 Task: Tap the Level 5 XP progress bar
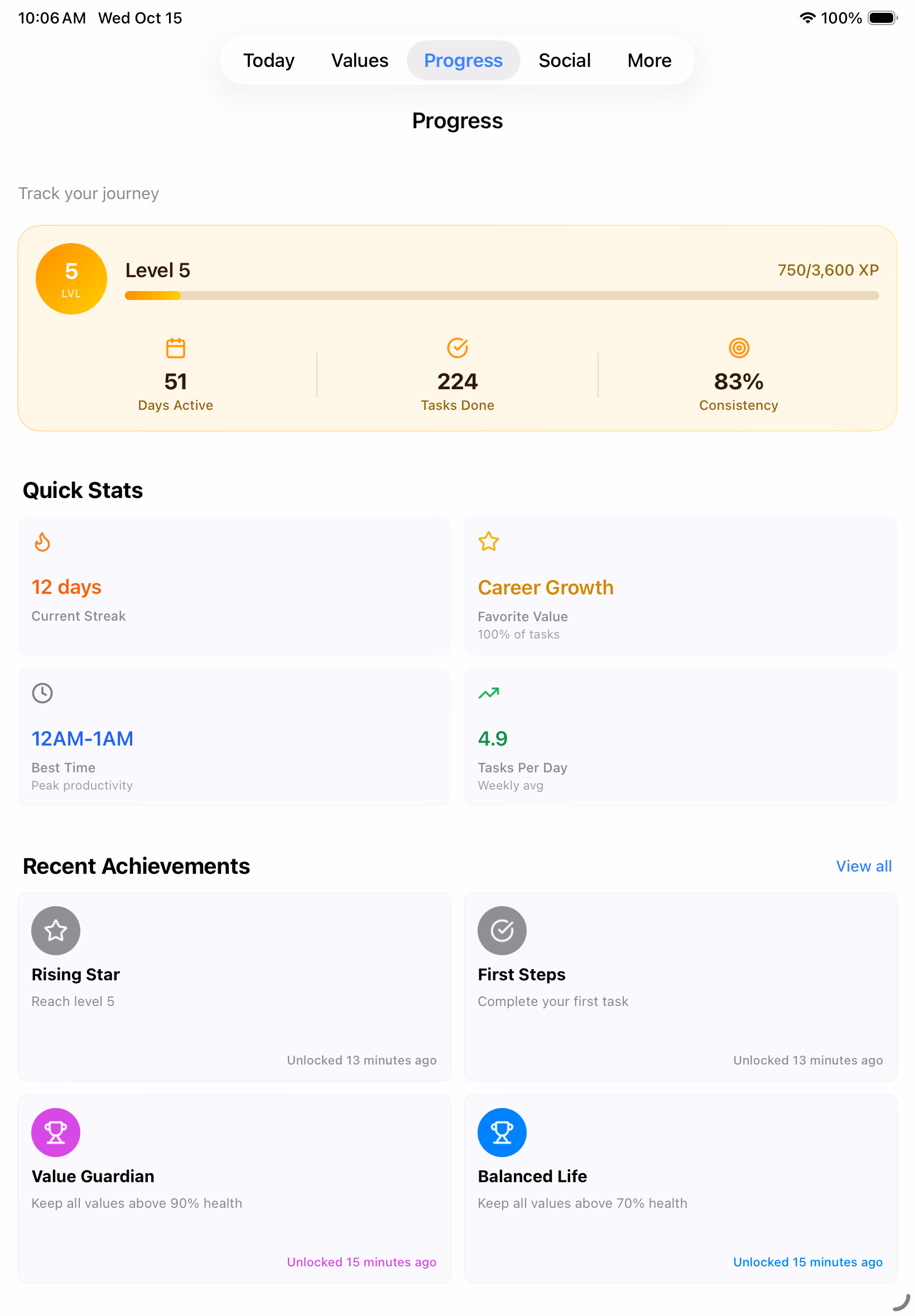pyautogui.click(x=502, y=296)
